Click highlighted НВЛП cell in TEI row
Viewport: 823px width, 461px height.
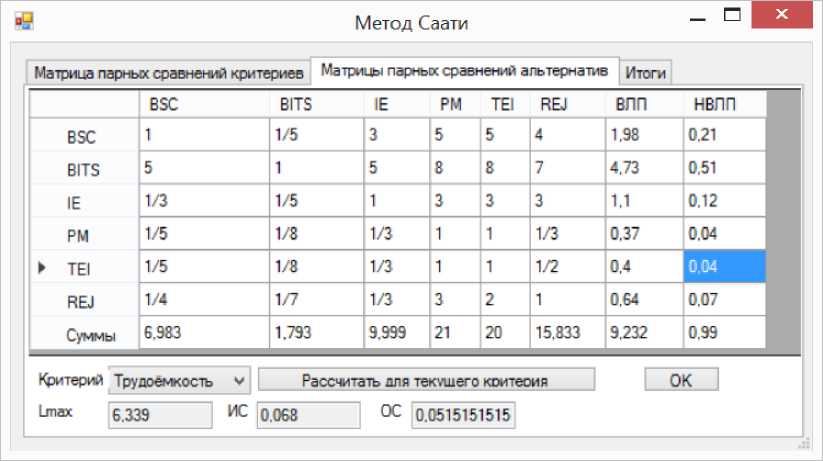724,267
